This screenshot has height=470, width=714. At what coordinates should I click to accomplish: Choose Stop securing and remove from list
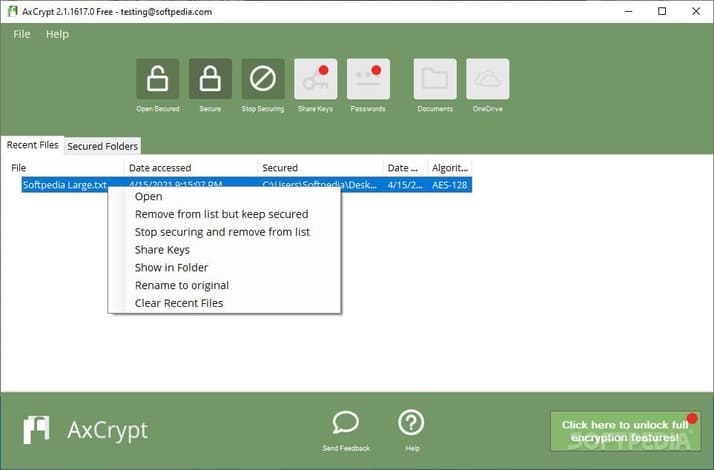222,232
